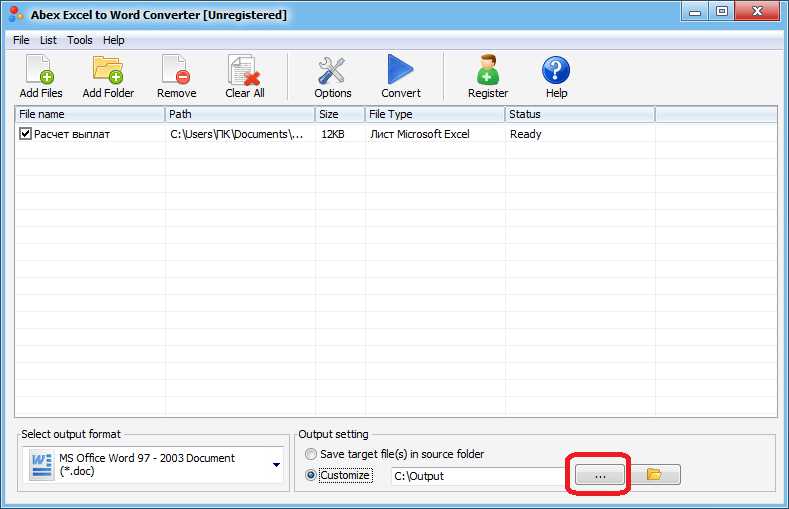Screen dimensions: 789x509
Task: Click the Add Files toolbar icon
Action: click(40, 69)
